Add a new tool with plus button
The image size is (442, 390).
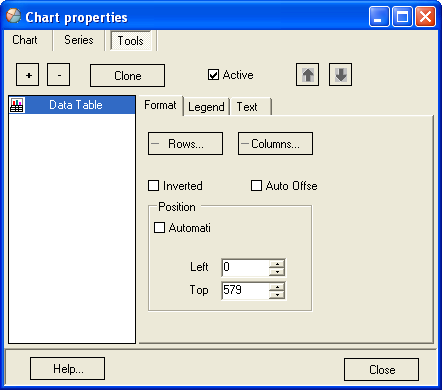click(x=28, y=75)
